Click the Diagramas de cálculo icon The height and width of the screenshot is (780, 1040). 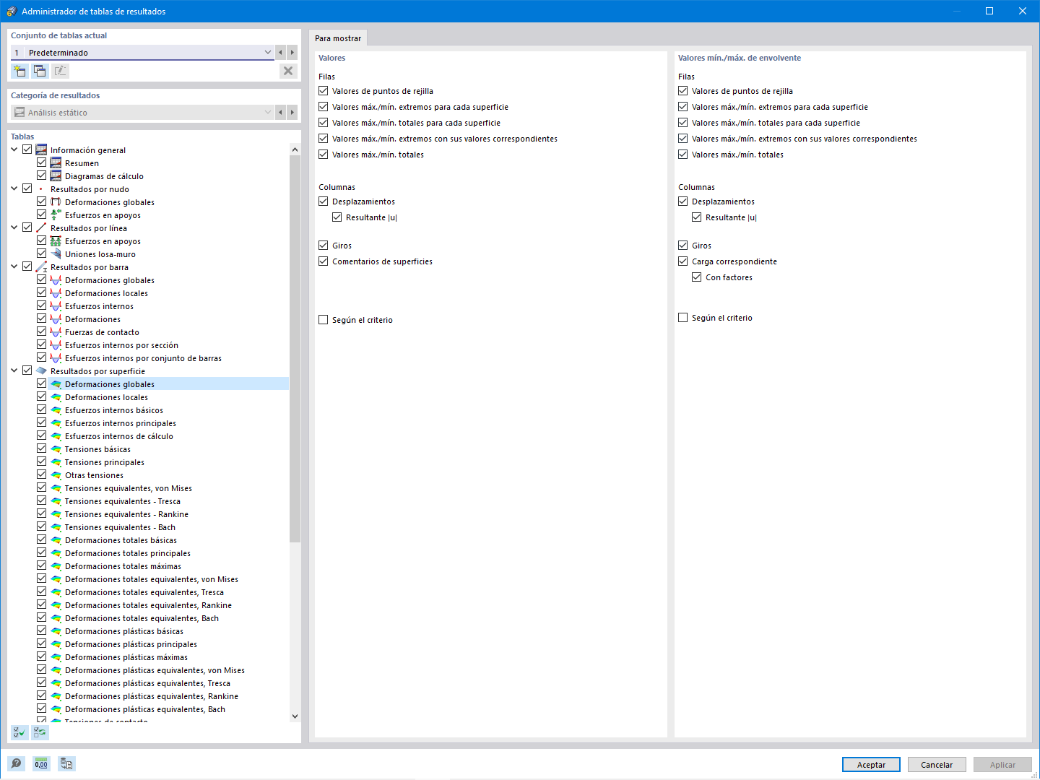pos(56,176)
